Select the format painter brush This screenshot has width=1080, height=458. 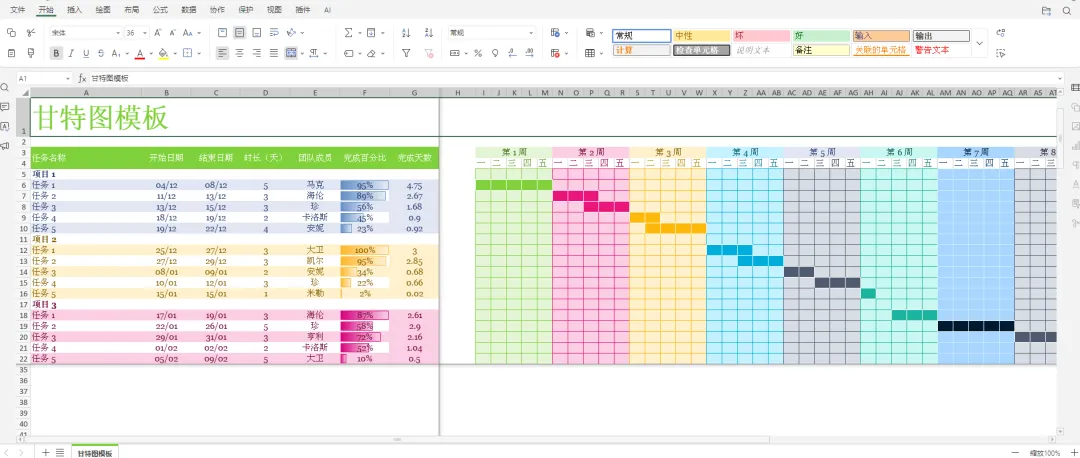[x=30, y=53]
